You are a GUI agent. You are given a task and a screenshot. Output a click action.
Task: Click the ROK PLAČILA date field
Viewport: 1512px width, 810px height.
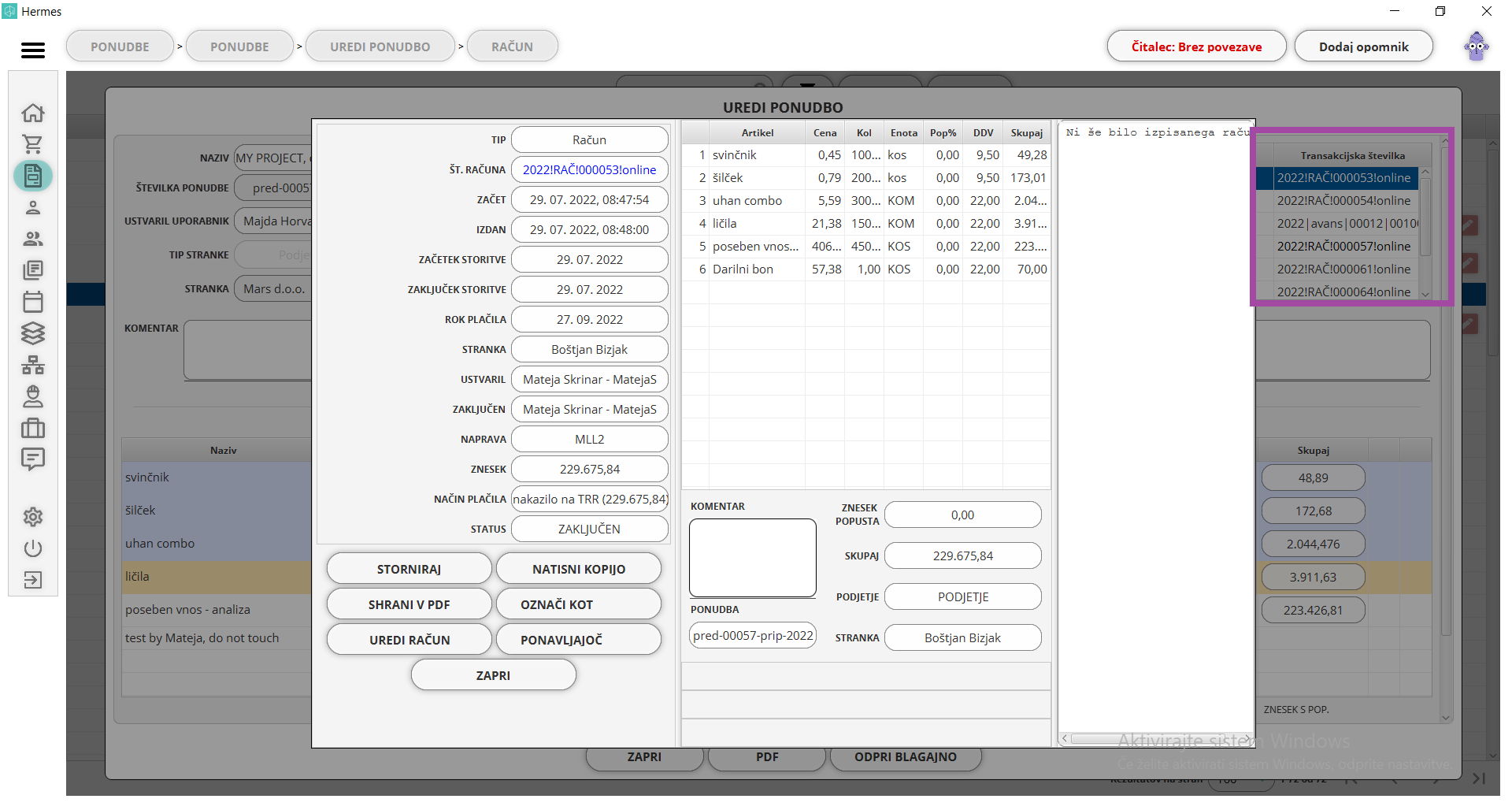point(589,319)
